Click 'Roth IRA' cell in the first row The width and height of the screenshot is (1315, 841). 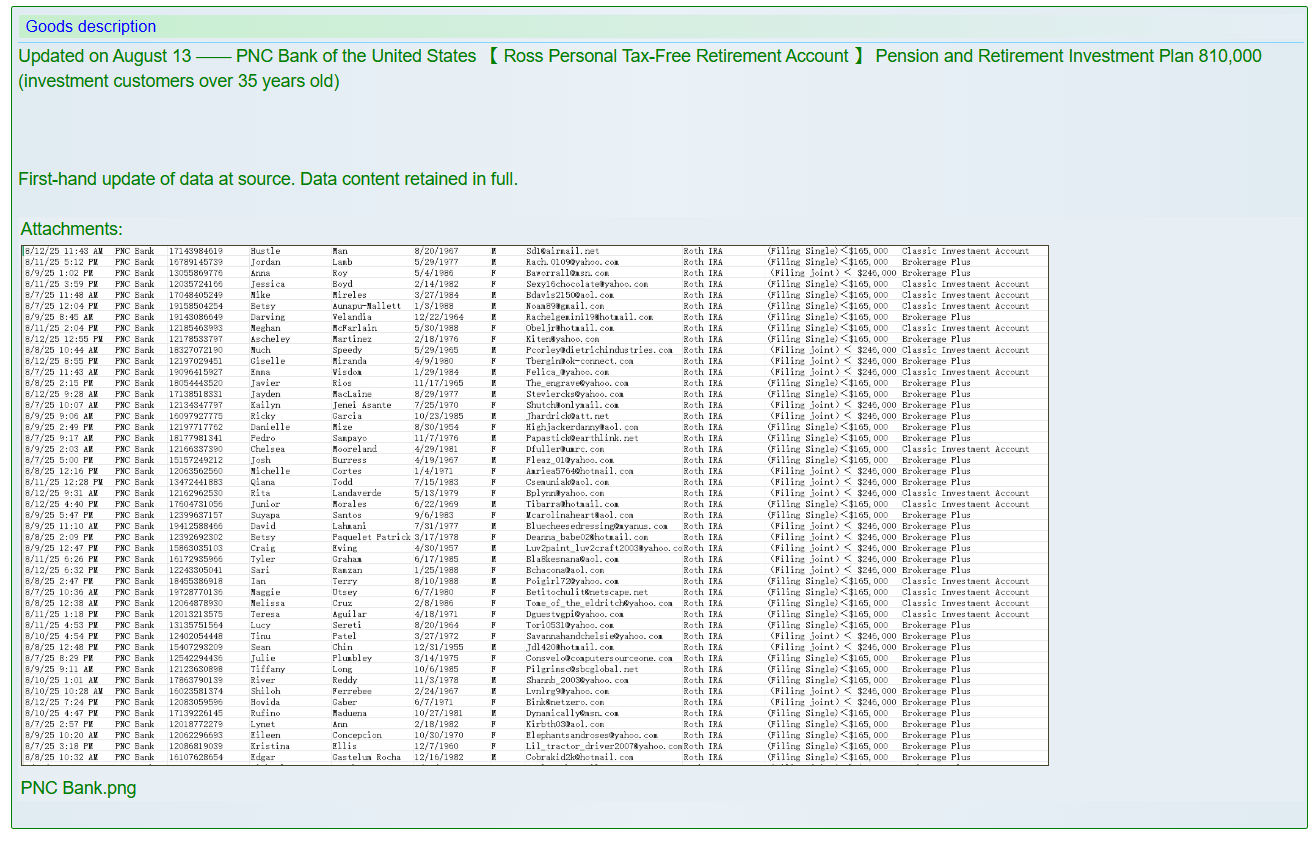pos(703,251)
